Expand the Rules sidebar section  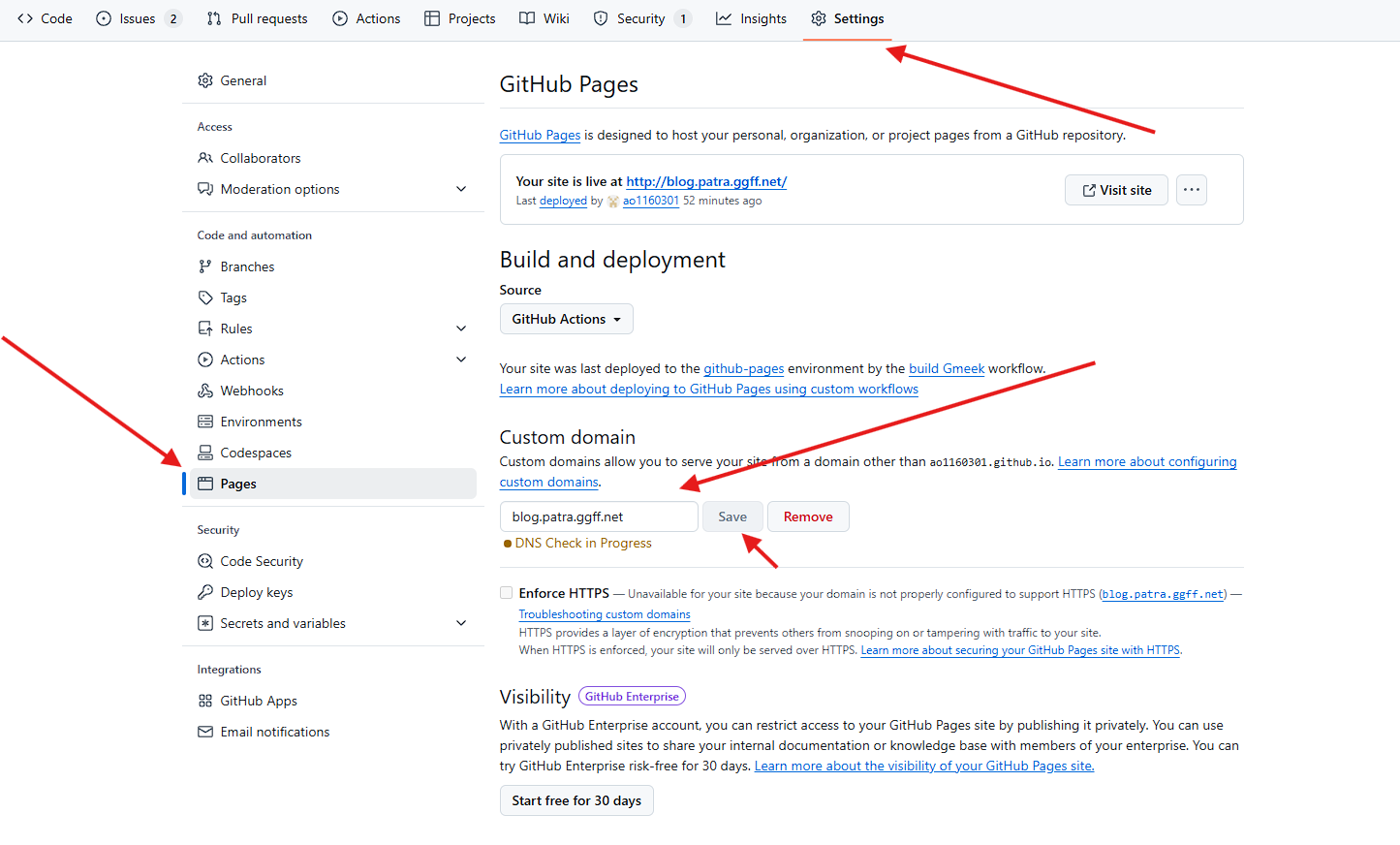pos(461,329)
